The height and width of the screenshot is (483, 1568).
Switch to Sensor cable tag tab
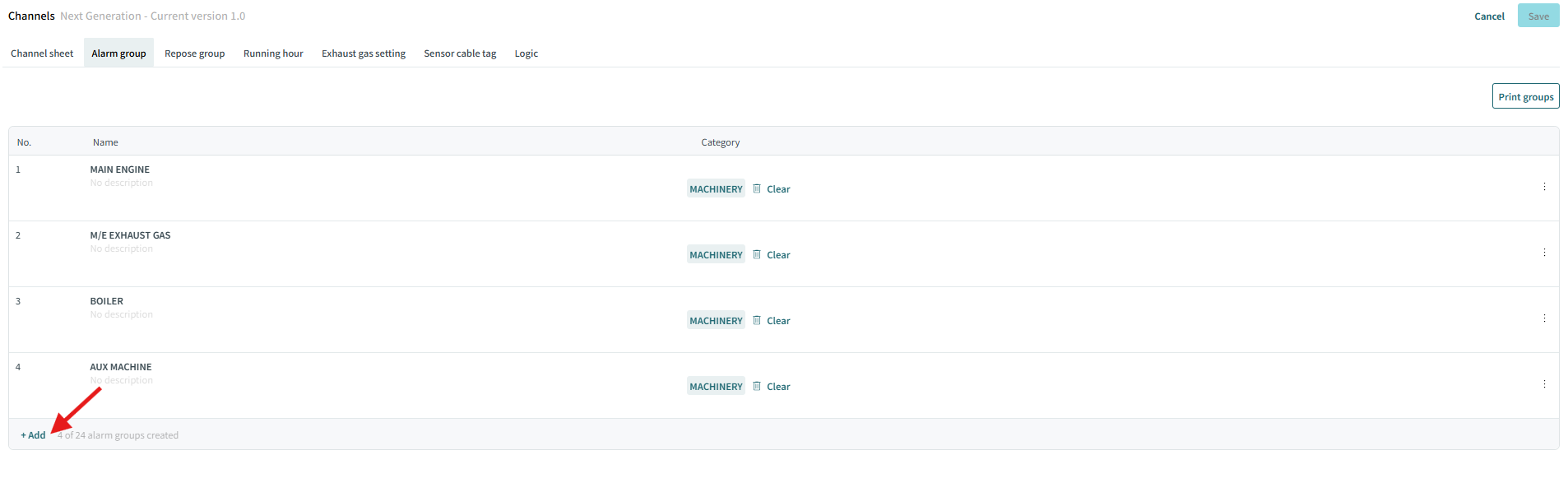(x=460, y=53)
